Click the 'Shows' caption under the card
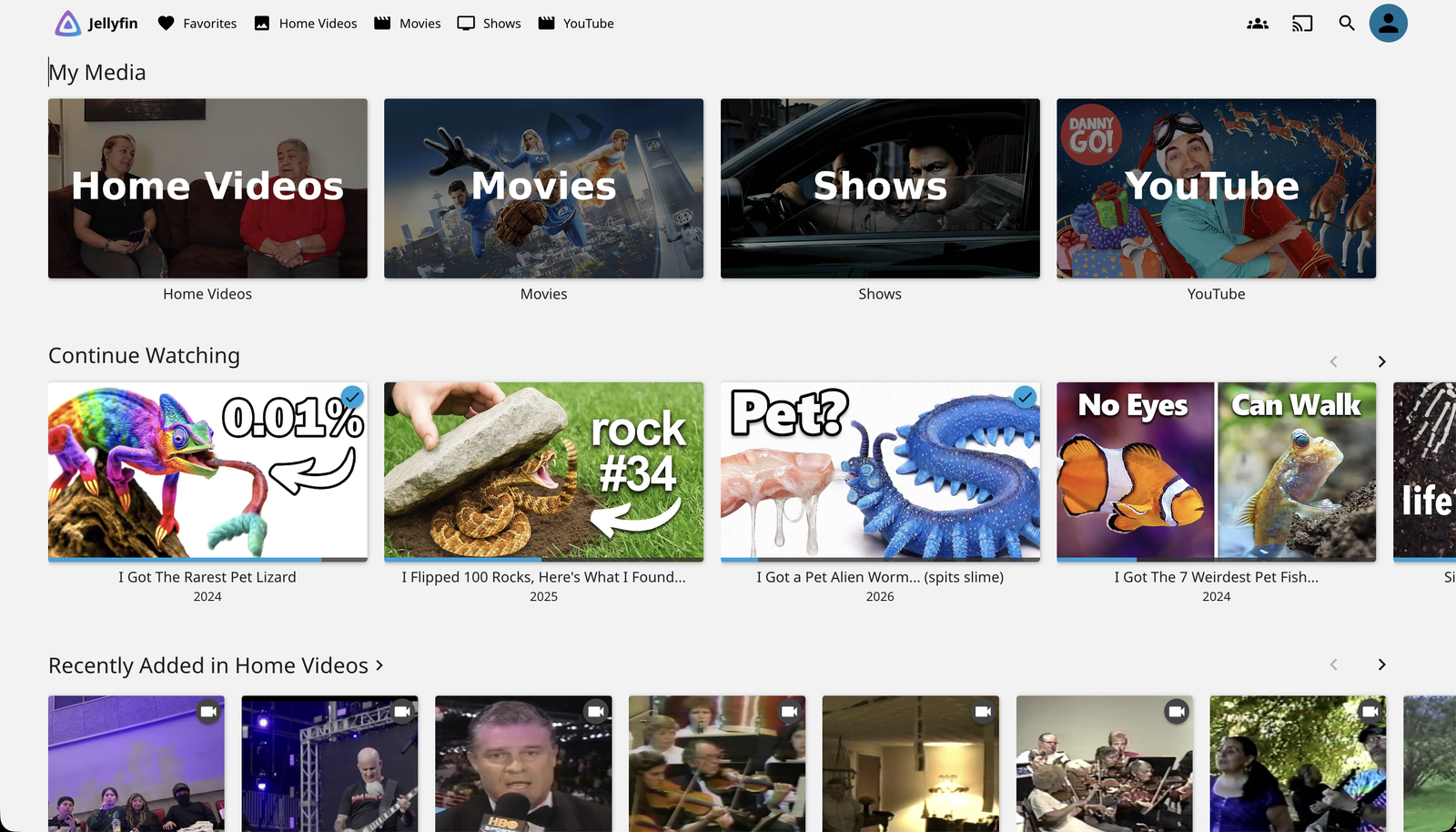The image size is (1456, 832). coord(880,294)
